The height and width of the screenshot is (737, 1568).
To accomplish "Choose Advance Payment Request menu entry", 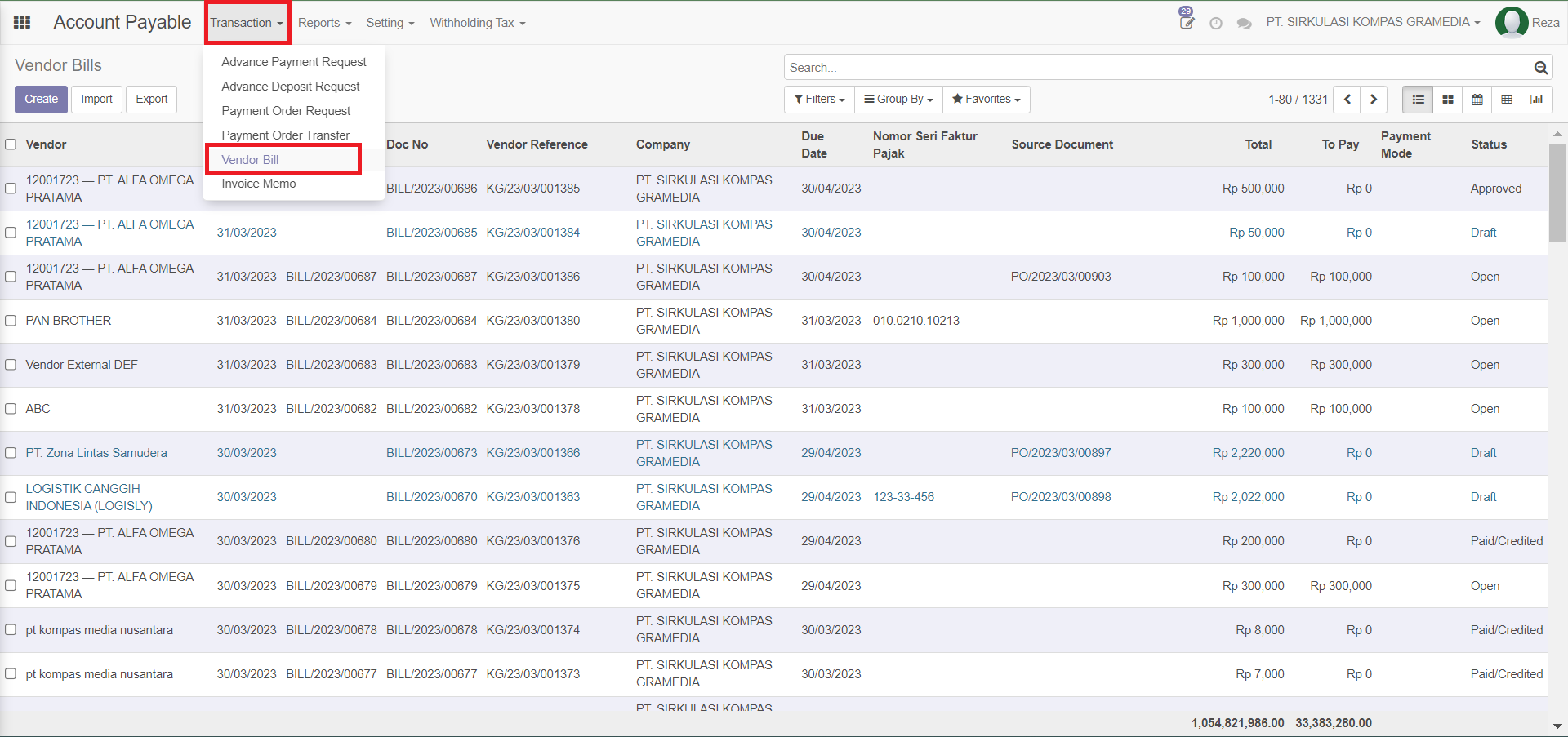I will (x=294, y=62).
